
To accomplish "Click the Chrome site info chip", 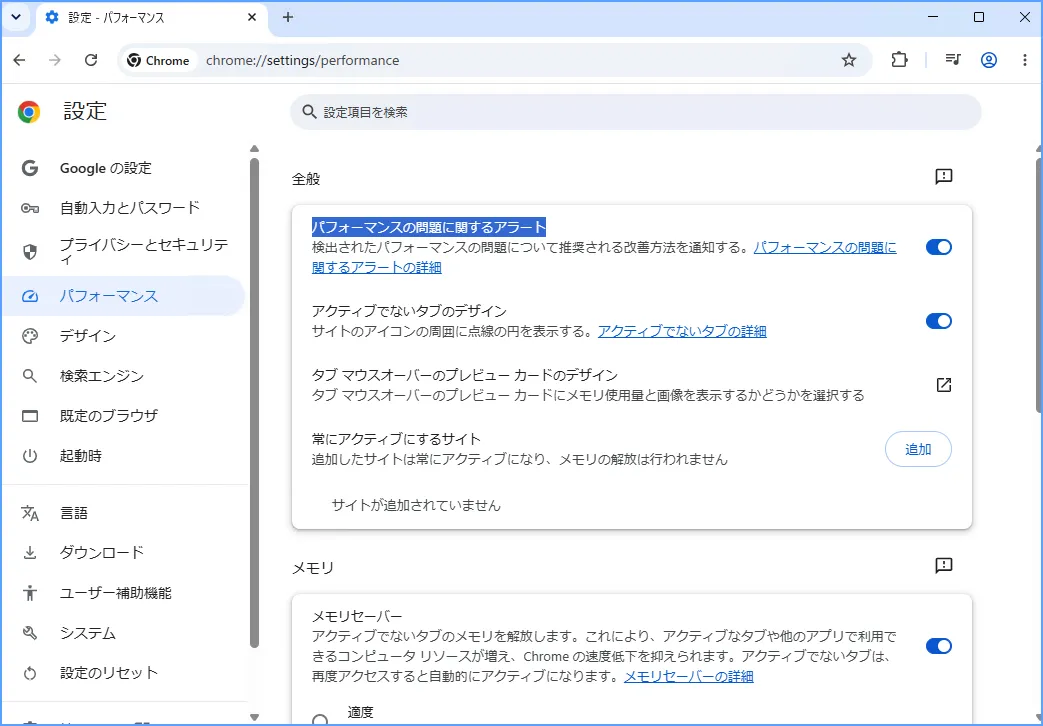I will 158,61.
